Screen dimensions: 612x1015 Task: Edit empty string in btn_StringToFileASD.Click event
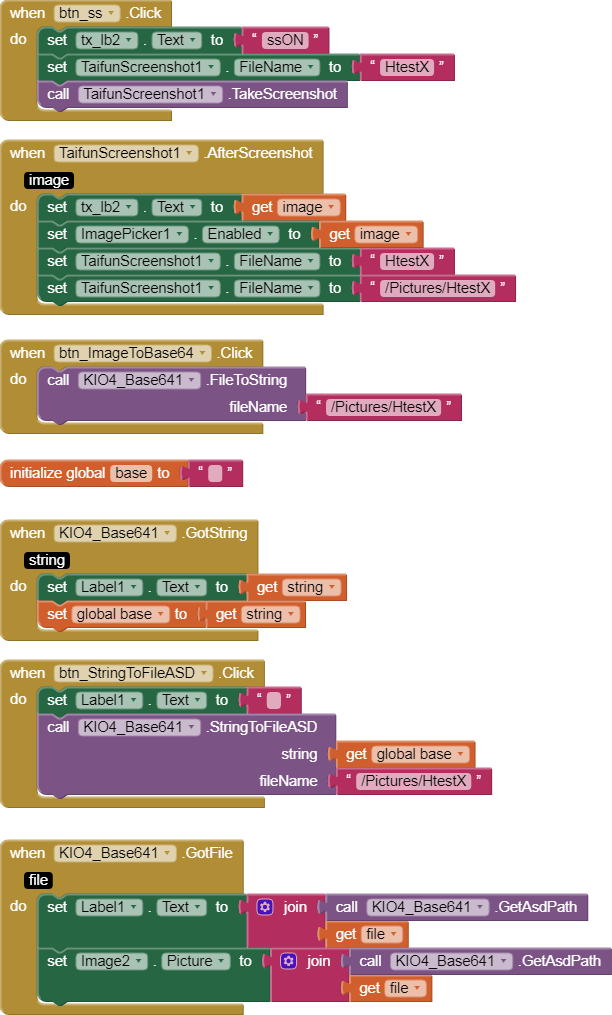tap(274, 700)
